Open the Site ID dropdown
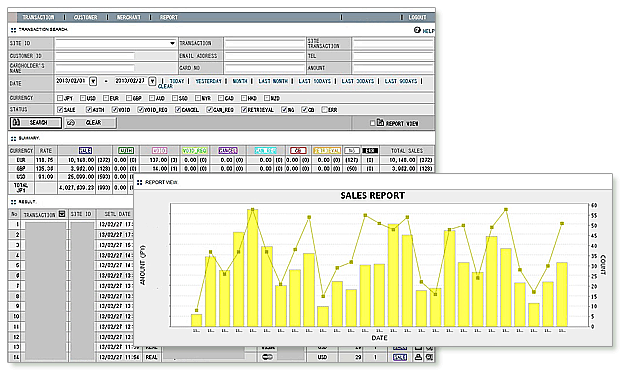Image resolution: width=630 pixels, height=376 pixels. (x=172, y=43)
